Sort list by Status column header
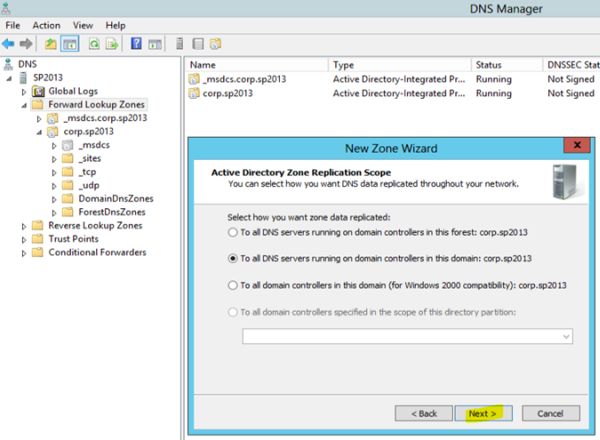The height and width of the screenshot is (440, 600). click(507, 65)
